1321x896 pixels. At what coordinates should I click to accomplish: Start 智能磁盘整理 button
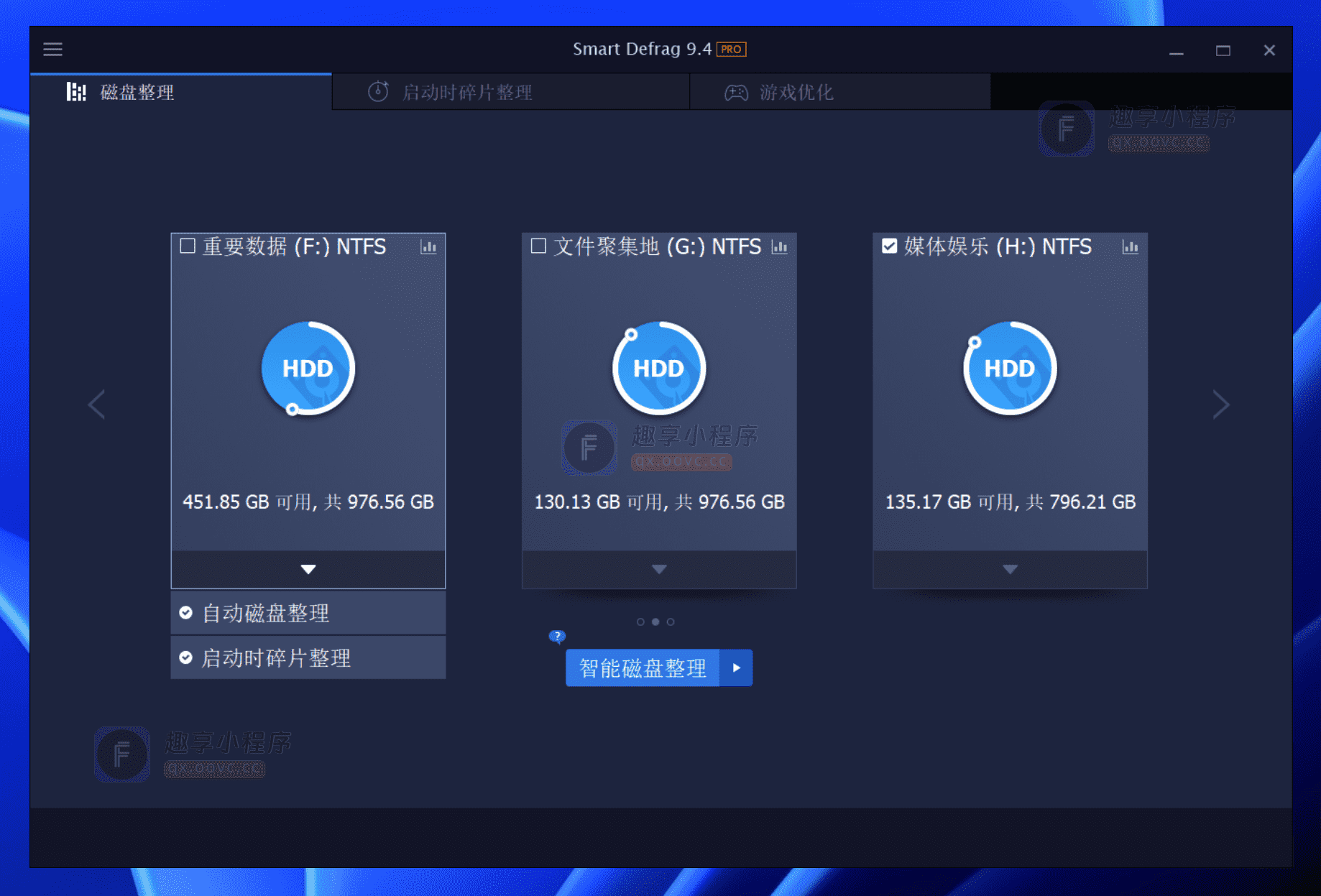(643, 668)
